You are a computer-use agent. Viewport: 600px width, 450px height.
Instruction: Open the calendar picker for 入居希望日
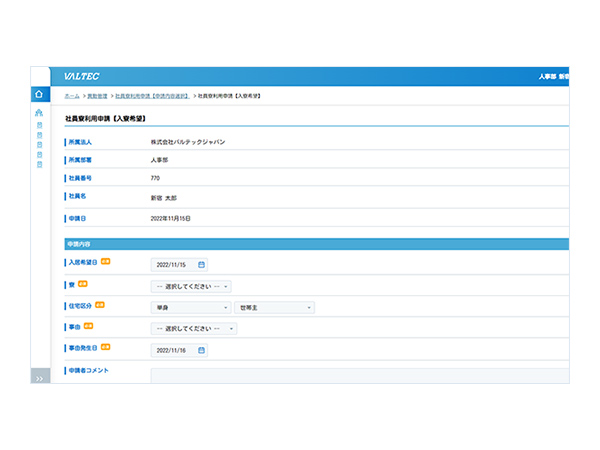[x=201, y=265]
